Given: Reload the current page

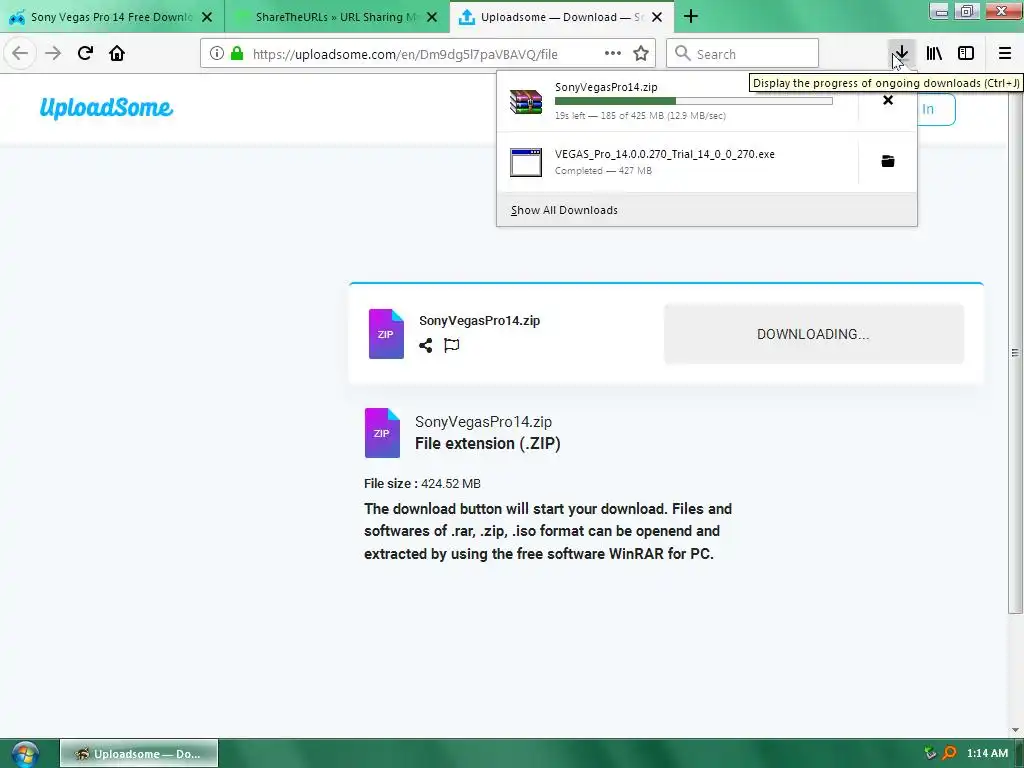Looking at the screenshot, I should pos(85,54).
